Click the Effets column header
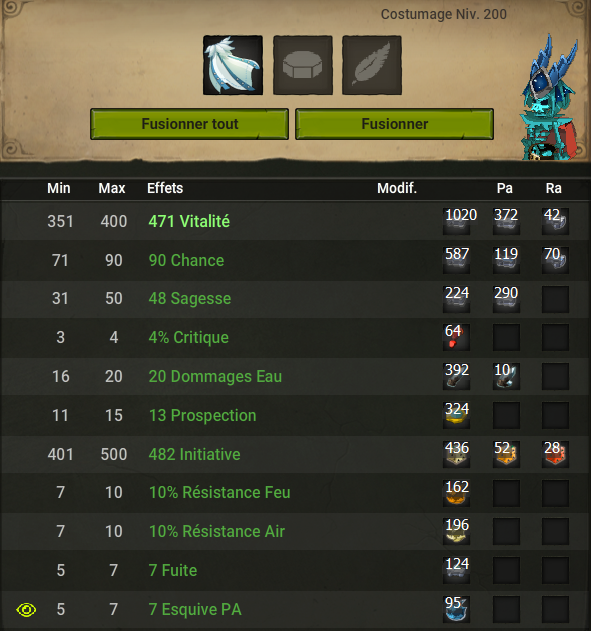This screenshot has width=591, height=631. pos(165,188)
